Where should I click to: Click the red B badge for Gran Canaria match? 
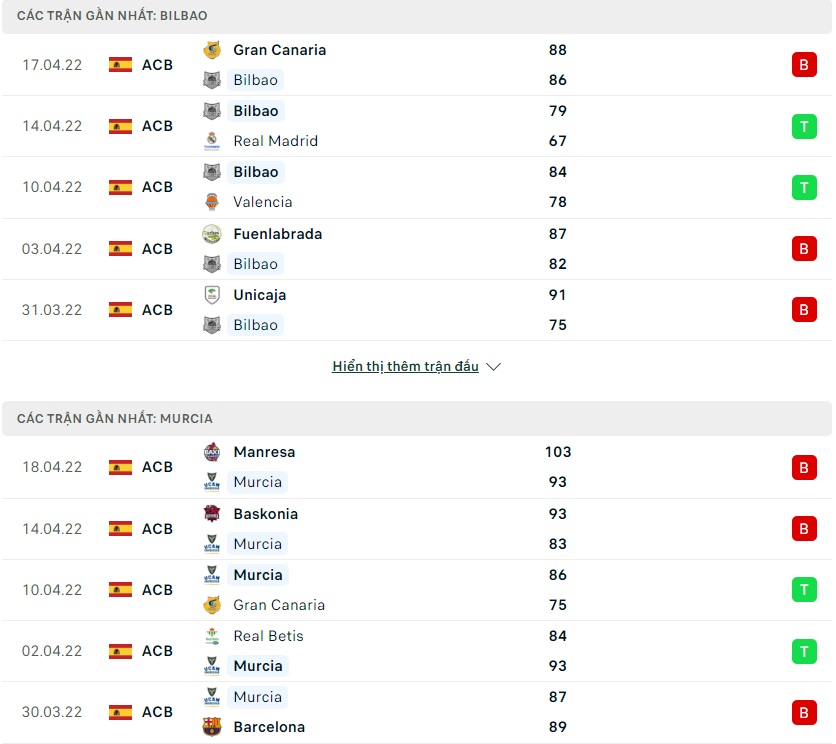[804, 65]
